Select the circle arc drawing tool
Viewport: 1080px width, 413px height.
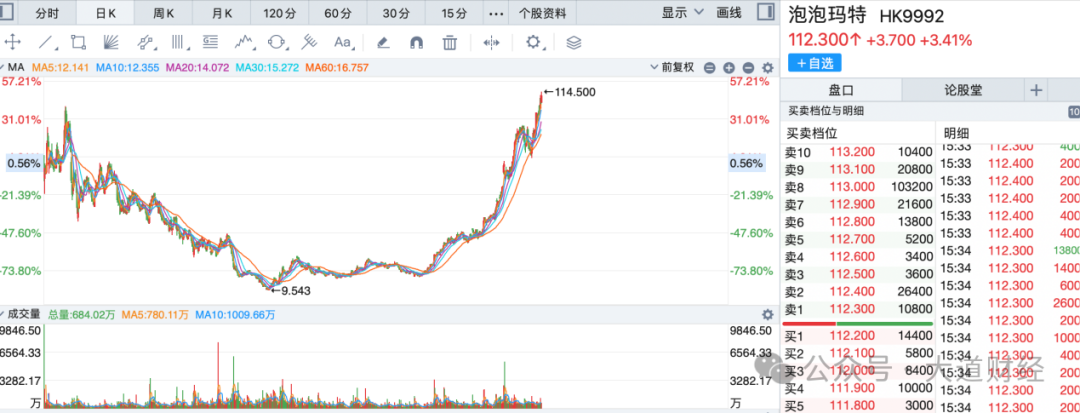tap(277, 42)
